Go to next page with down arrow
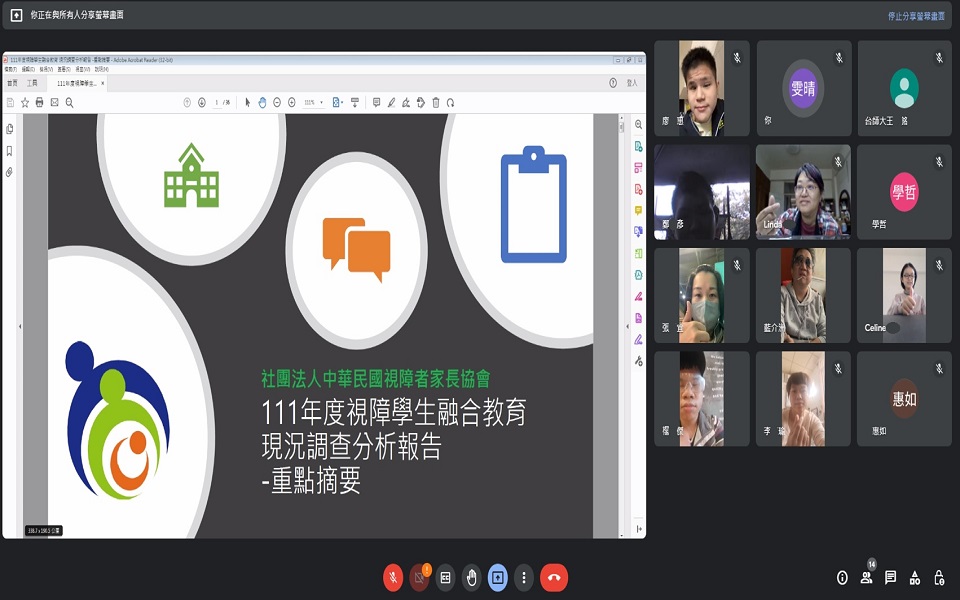 tap(202, 103)
